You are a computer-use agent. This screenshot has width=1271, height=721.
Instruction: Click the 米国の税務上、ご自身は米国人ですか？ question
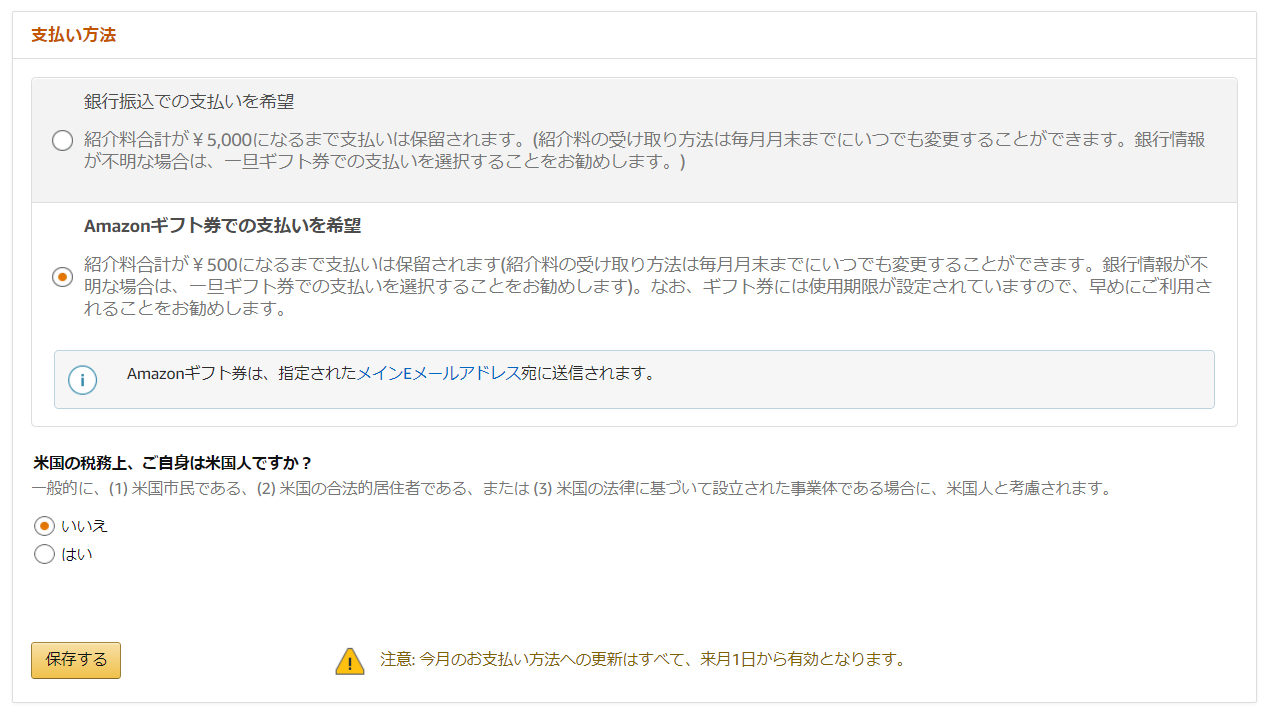(173, 463)
